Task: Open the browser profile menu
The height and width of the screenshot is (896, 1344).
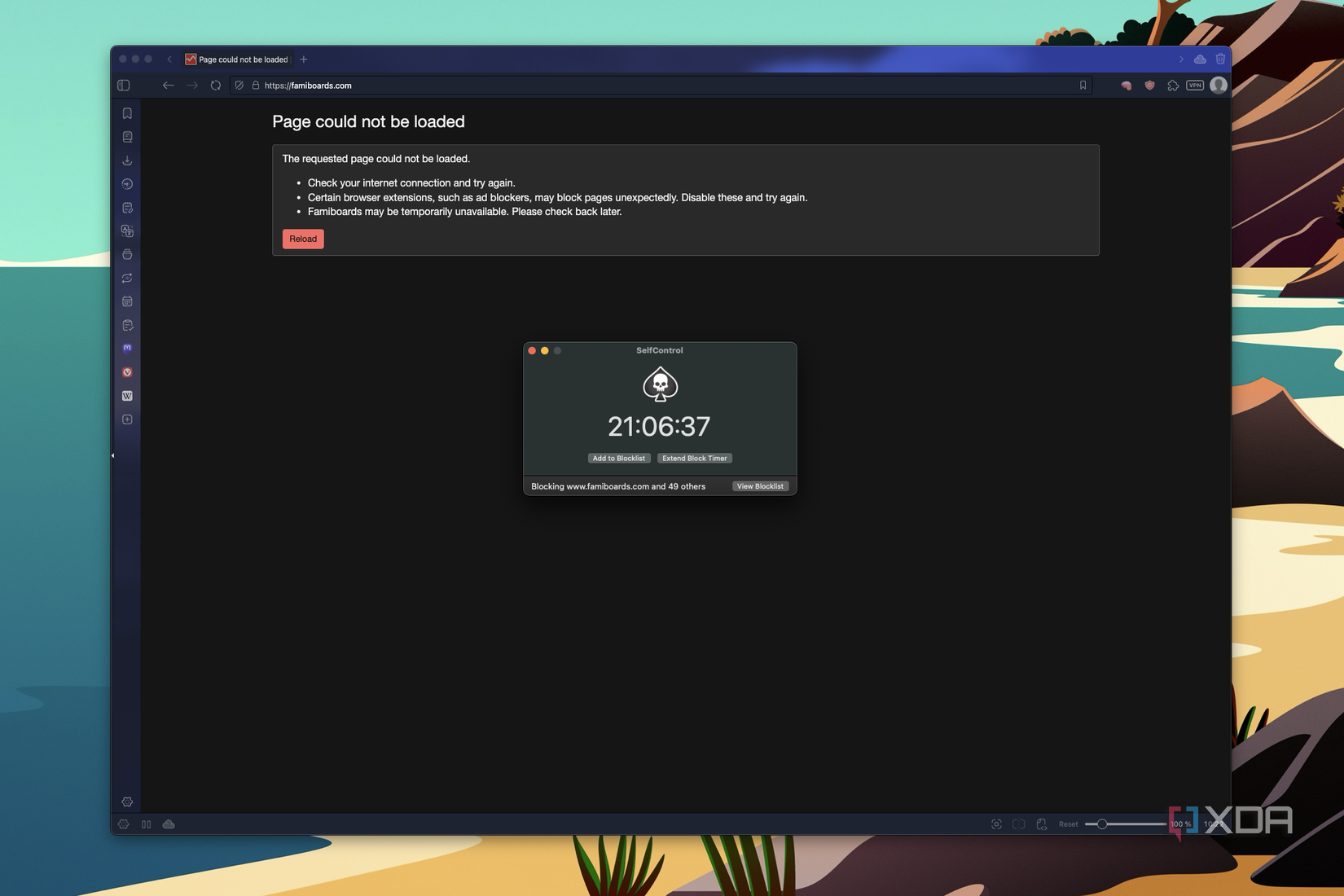Action: tap(1218, 85)
